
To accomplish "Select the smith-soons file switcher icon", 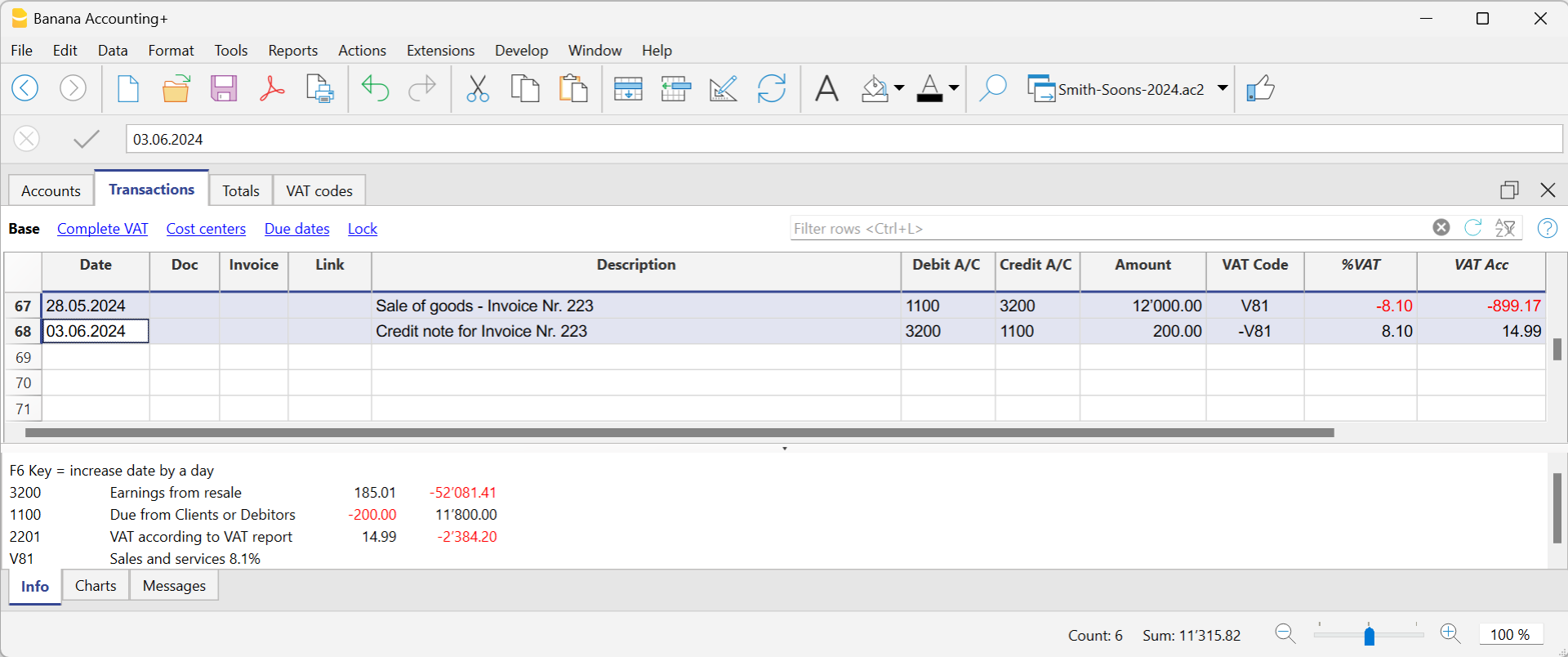I will pos(1041,87).
